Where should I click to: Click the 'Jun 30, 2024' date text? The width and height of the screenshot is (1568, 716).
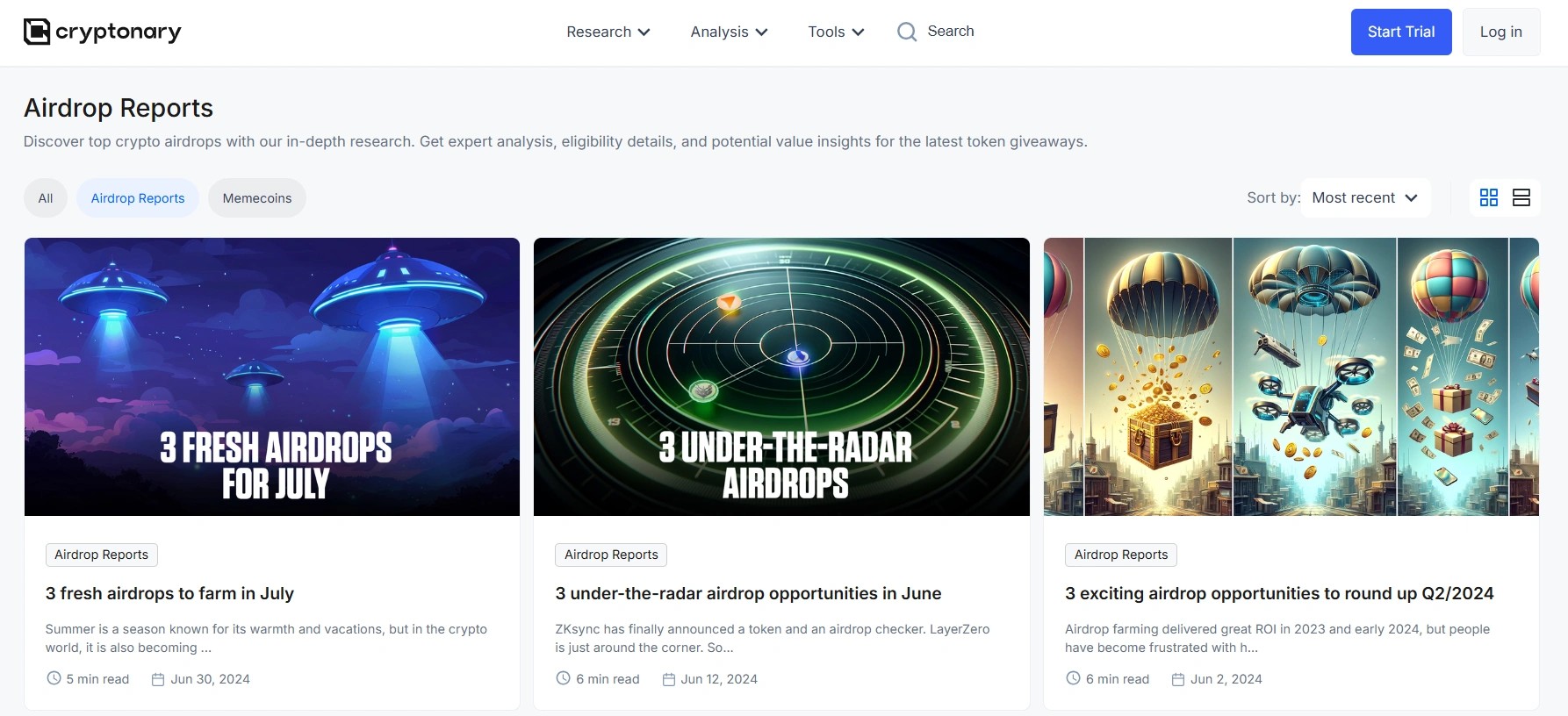(x=210, y=679)
